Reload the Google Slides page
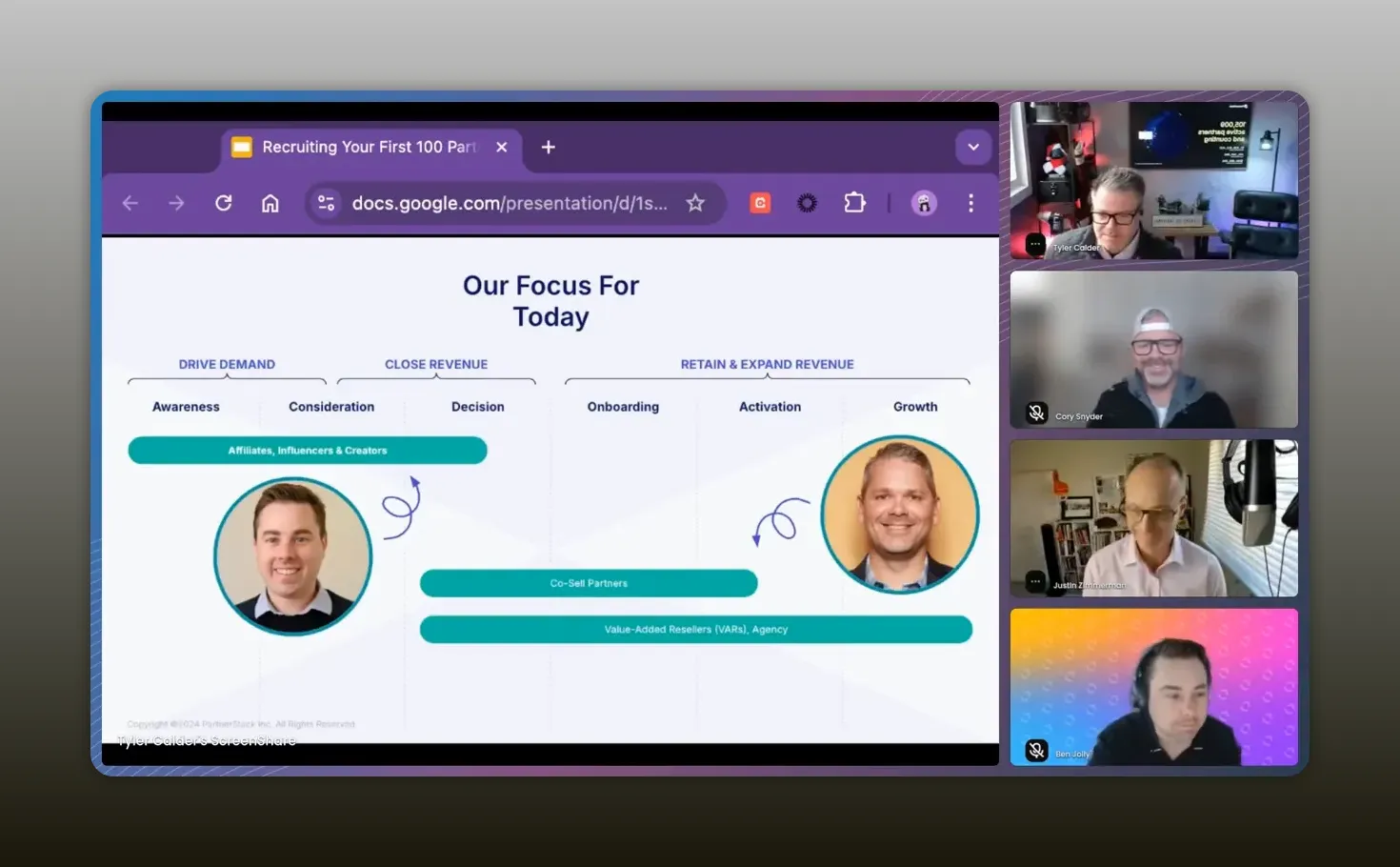Viewport: 1400px width, 867px height. point(223,203)
